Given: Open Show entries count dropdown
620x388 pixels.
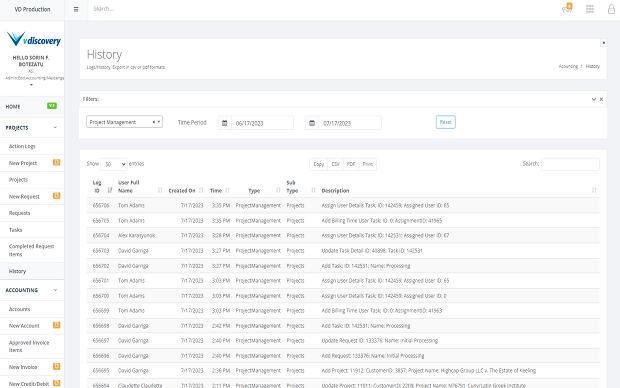Looking at the screenshot, I should click(x=114, y=164).
